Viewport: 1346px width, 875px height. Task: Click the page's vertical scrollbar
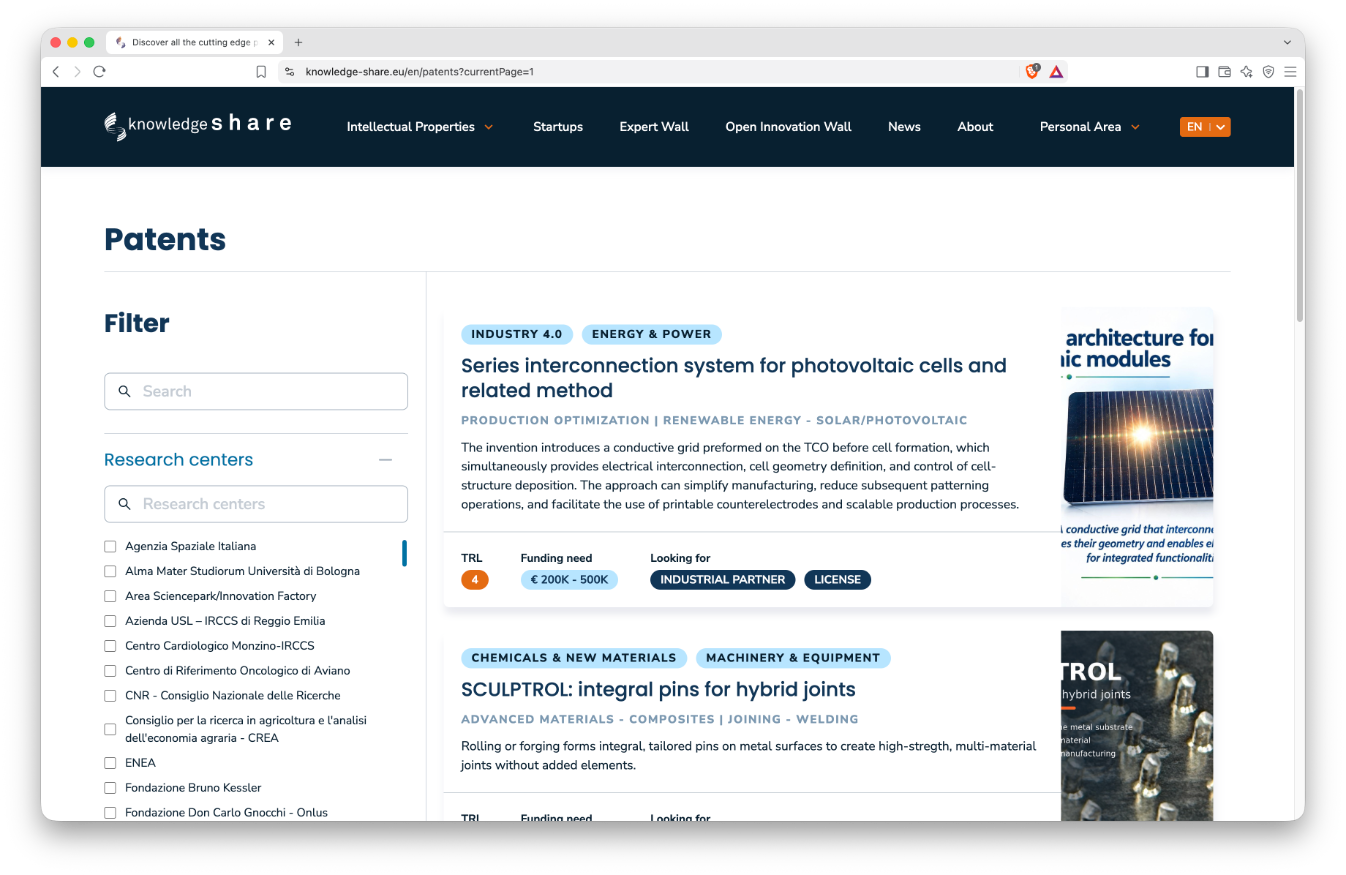tap(1299, 208)
